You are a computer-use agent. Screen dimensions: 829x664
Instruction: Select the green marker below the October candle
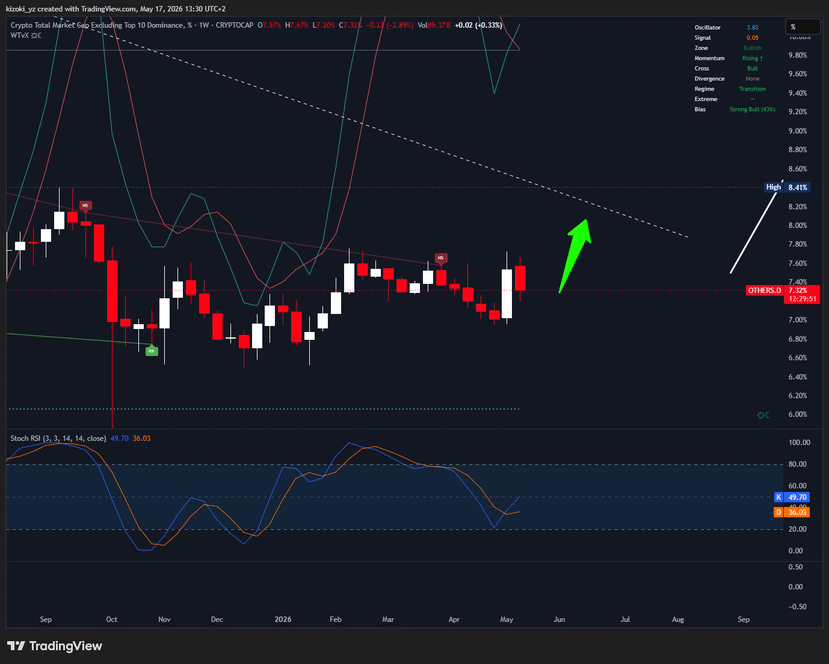pyautogui.click(x=152, y=350)
